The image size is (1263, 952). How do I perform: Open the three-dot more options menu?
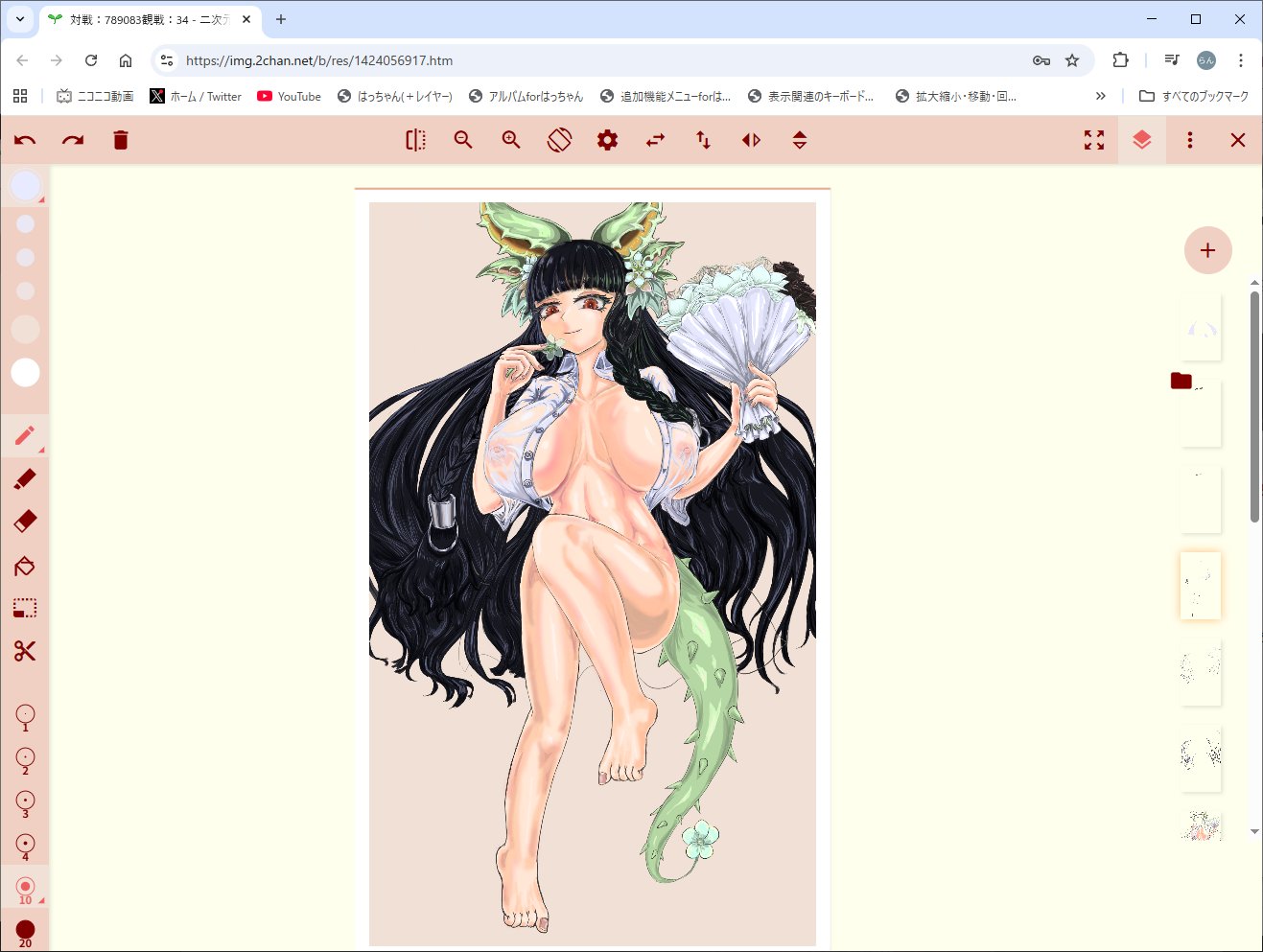tap(1190, 141)
